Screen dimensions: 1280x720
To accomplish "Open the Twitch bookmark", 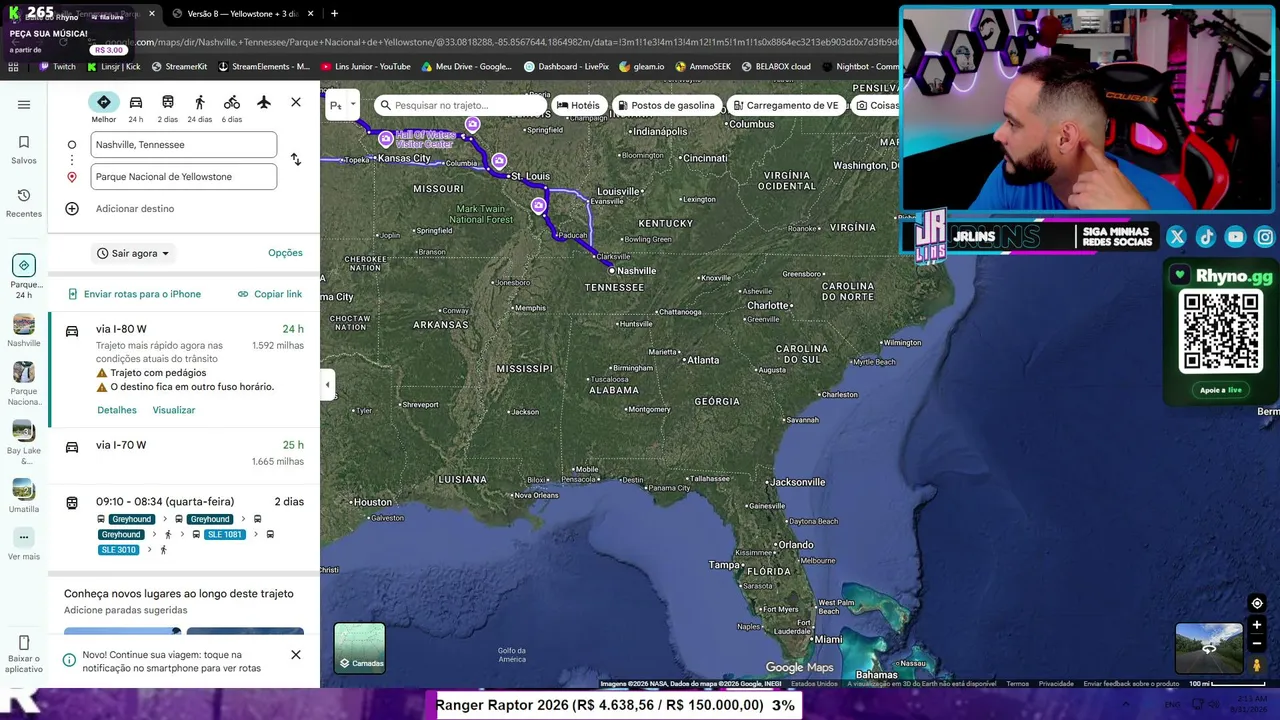I will pos(57,67).
